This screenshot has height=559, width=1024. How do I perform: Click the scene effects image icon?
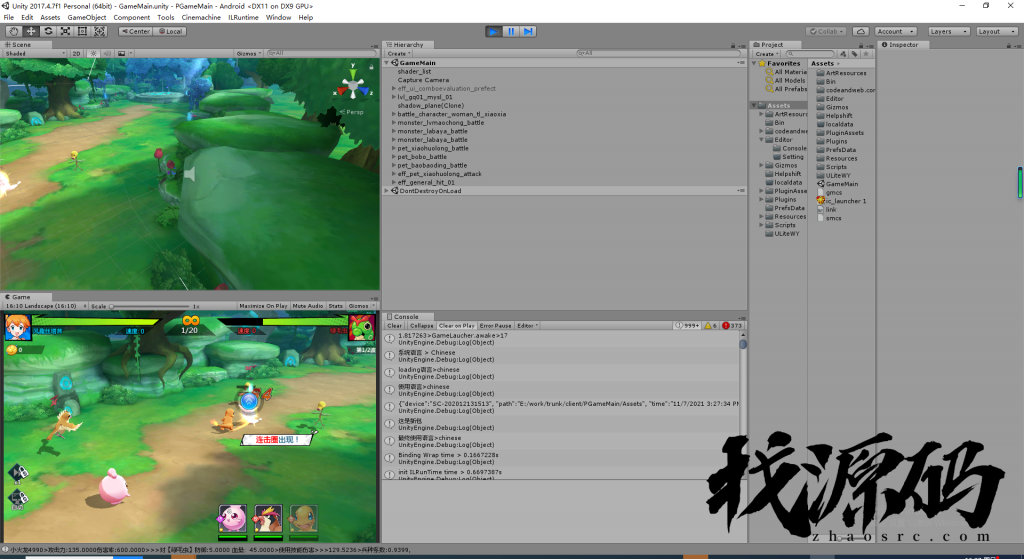122,54
